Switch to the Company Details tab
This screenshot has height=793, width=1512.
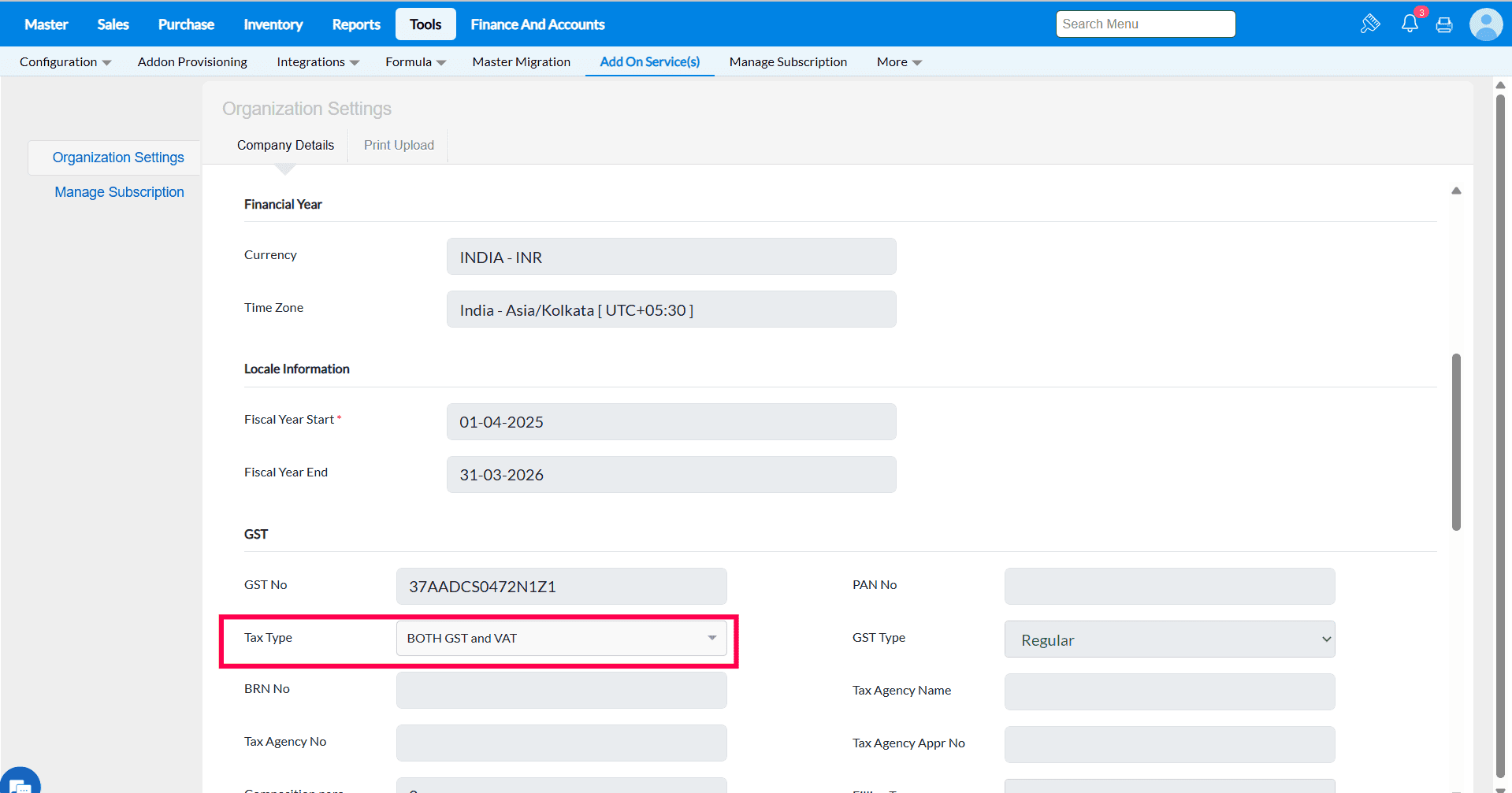(x=285, y=145)
